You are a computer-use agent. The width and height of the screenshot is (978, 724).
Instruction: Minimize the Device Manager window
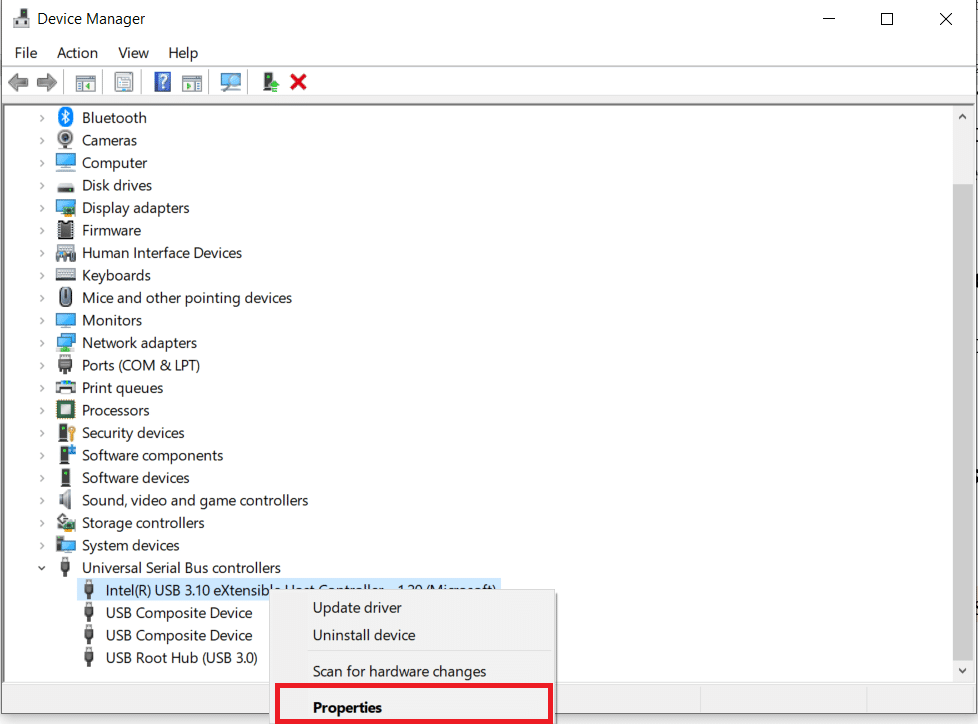829,19
